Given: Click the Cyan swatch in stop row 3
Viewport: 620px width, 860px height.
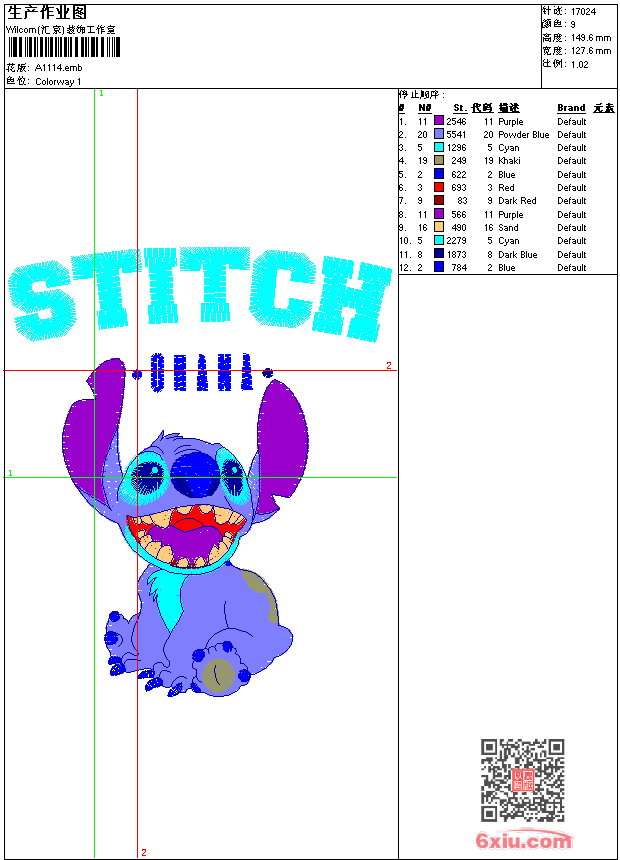Looking at the screenshot, I should pyautogui.click(x=439, y=147).
